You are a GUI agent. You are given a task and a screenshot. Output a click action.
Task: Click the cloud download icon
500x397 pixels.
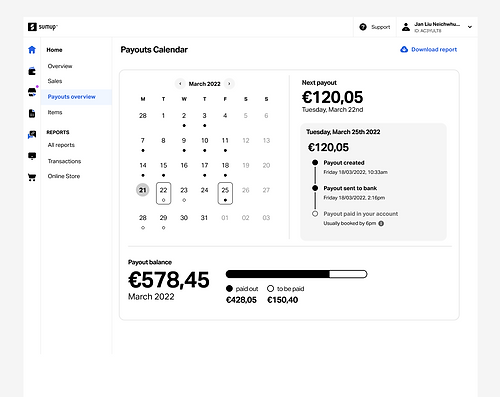click(x=404, y=49)
